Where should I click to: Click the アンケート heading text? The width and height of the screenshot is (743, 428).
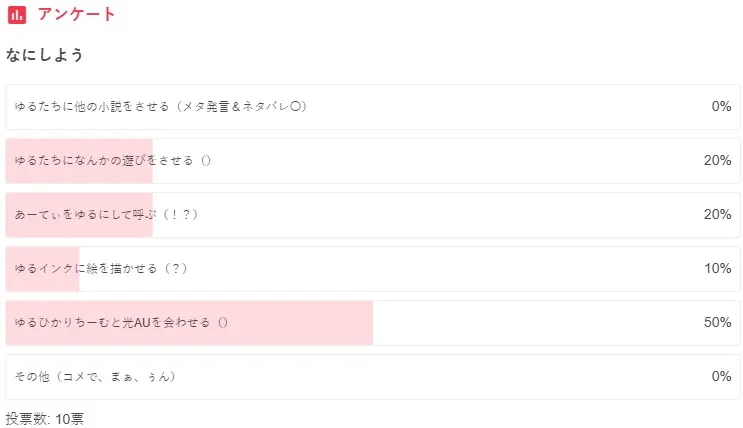coord(77,15)
